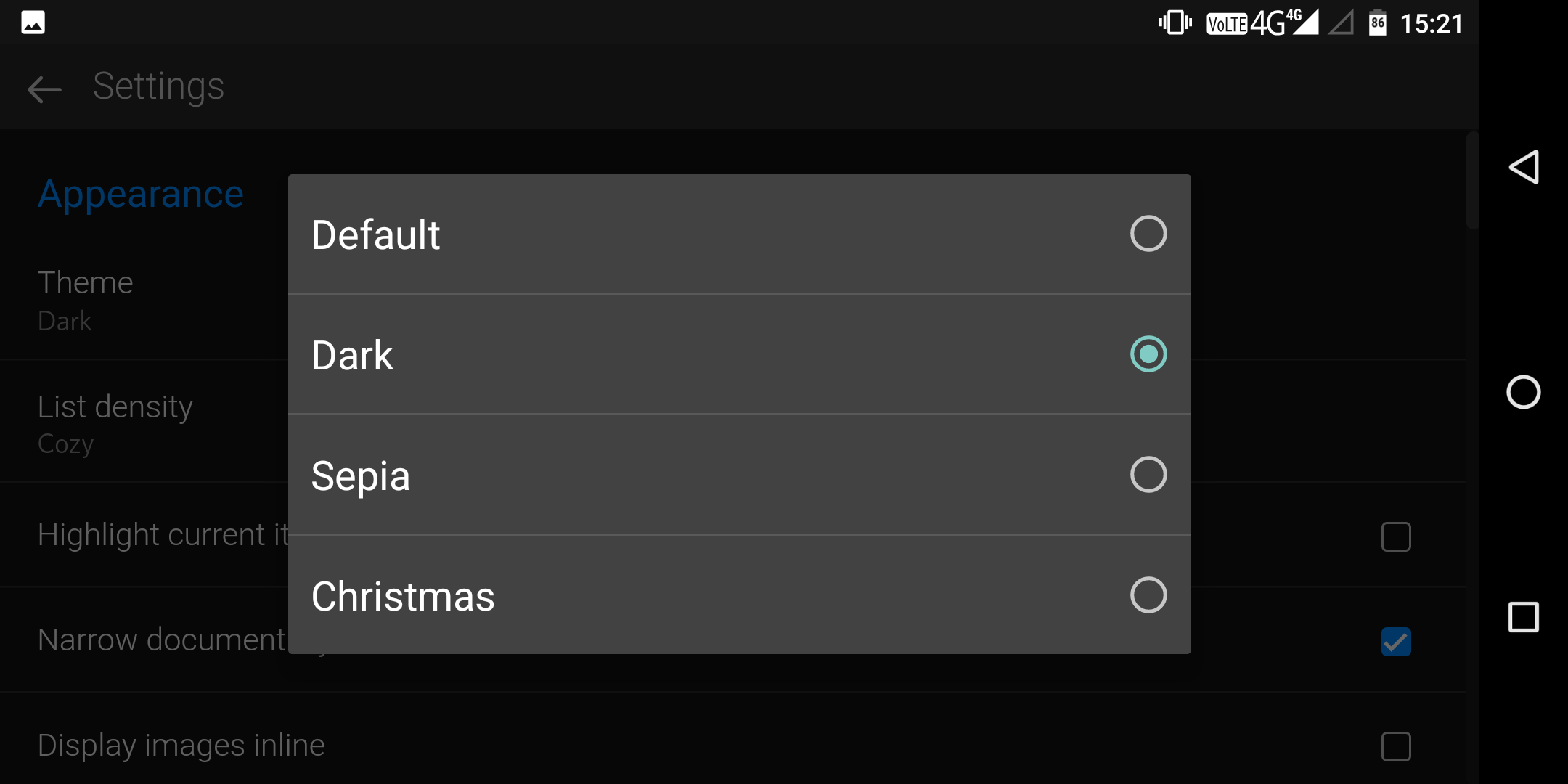Choose the Sepia option label
The width and height of the screenshot is (1568, 784).
[361, 476]
